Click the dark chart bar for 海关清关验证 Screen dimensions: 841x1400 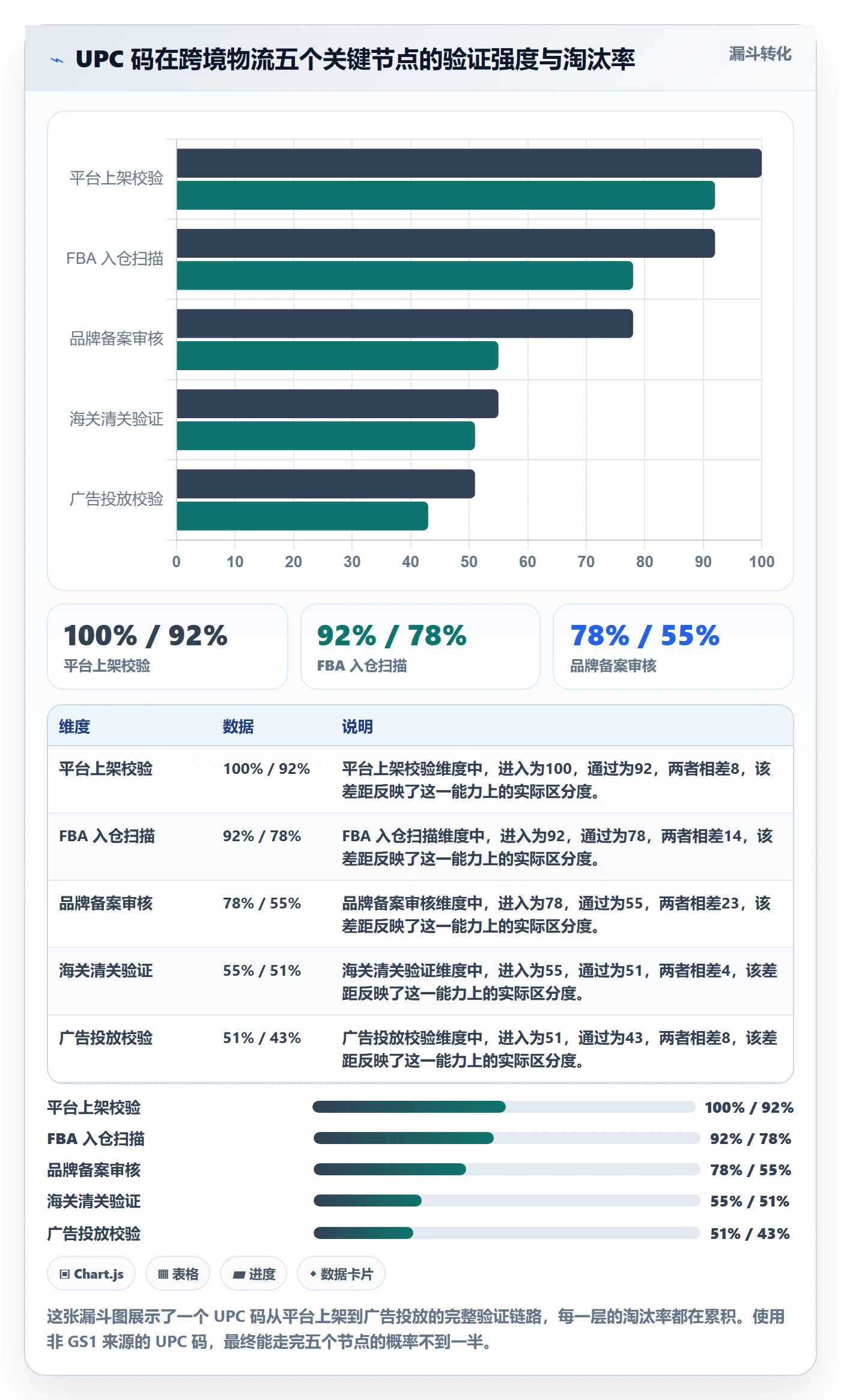pos(338,404)
